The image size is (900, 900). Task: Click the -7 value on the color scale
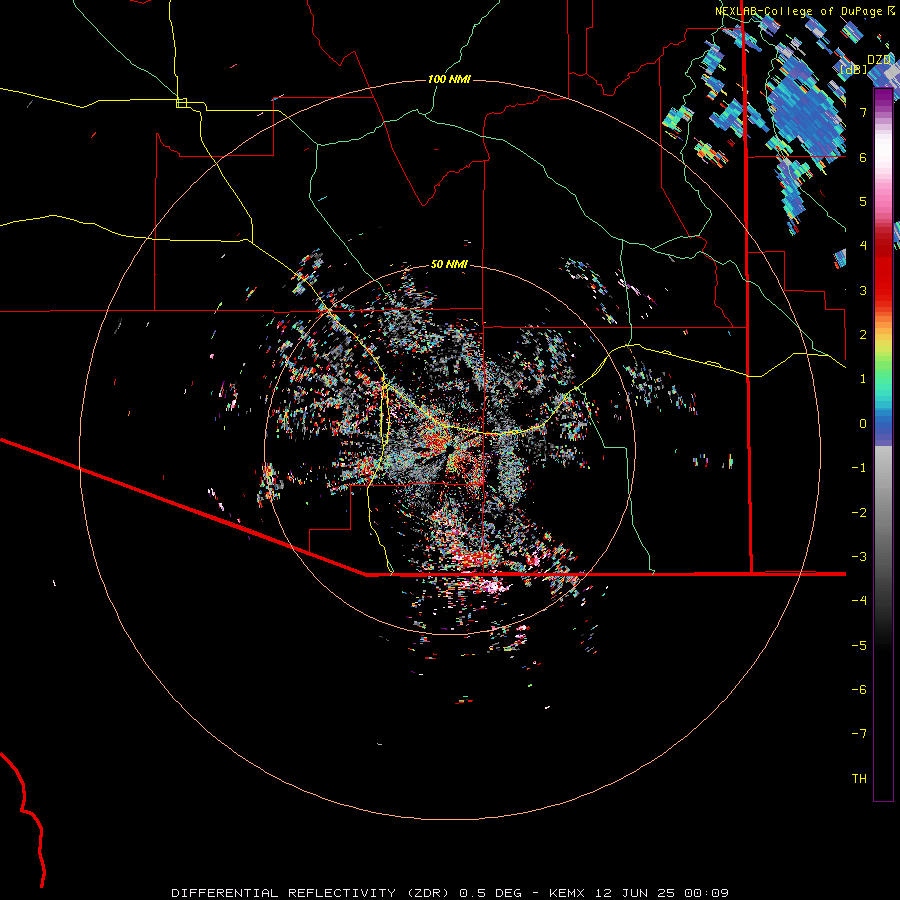(859, 734)
